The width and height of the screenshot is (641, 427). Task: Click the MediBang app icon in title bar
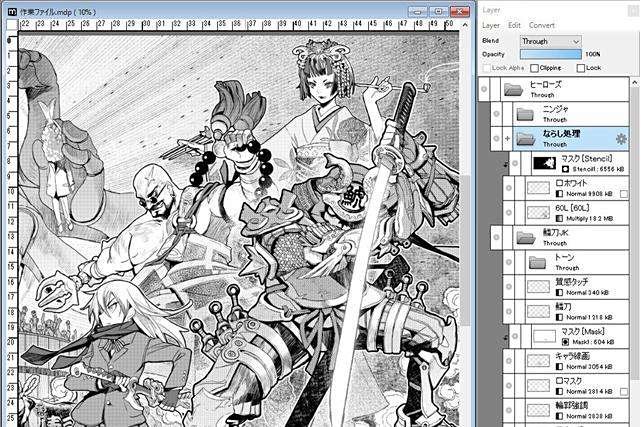click(x=12, y=12)
